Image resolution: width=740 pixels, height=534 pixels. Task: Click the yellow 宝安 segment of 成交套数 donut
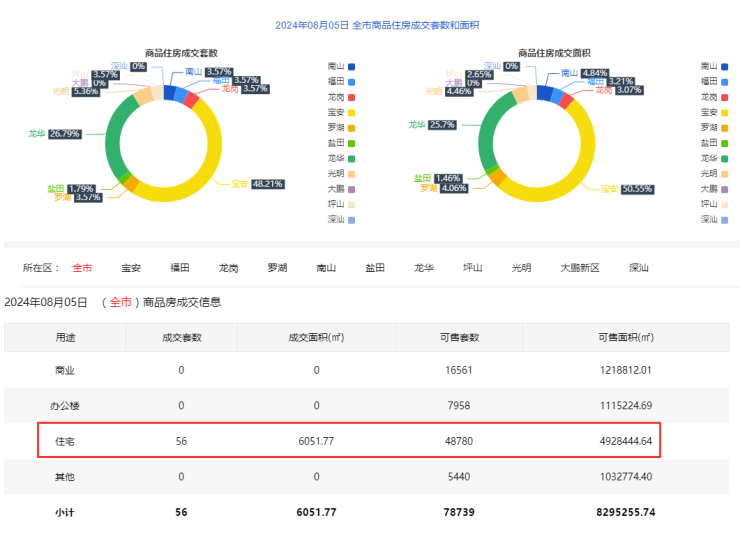click(x=215, y=150)
